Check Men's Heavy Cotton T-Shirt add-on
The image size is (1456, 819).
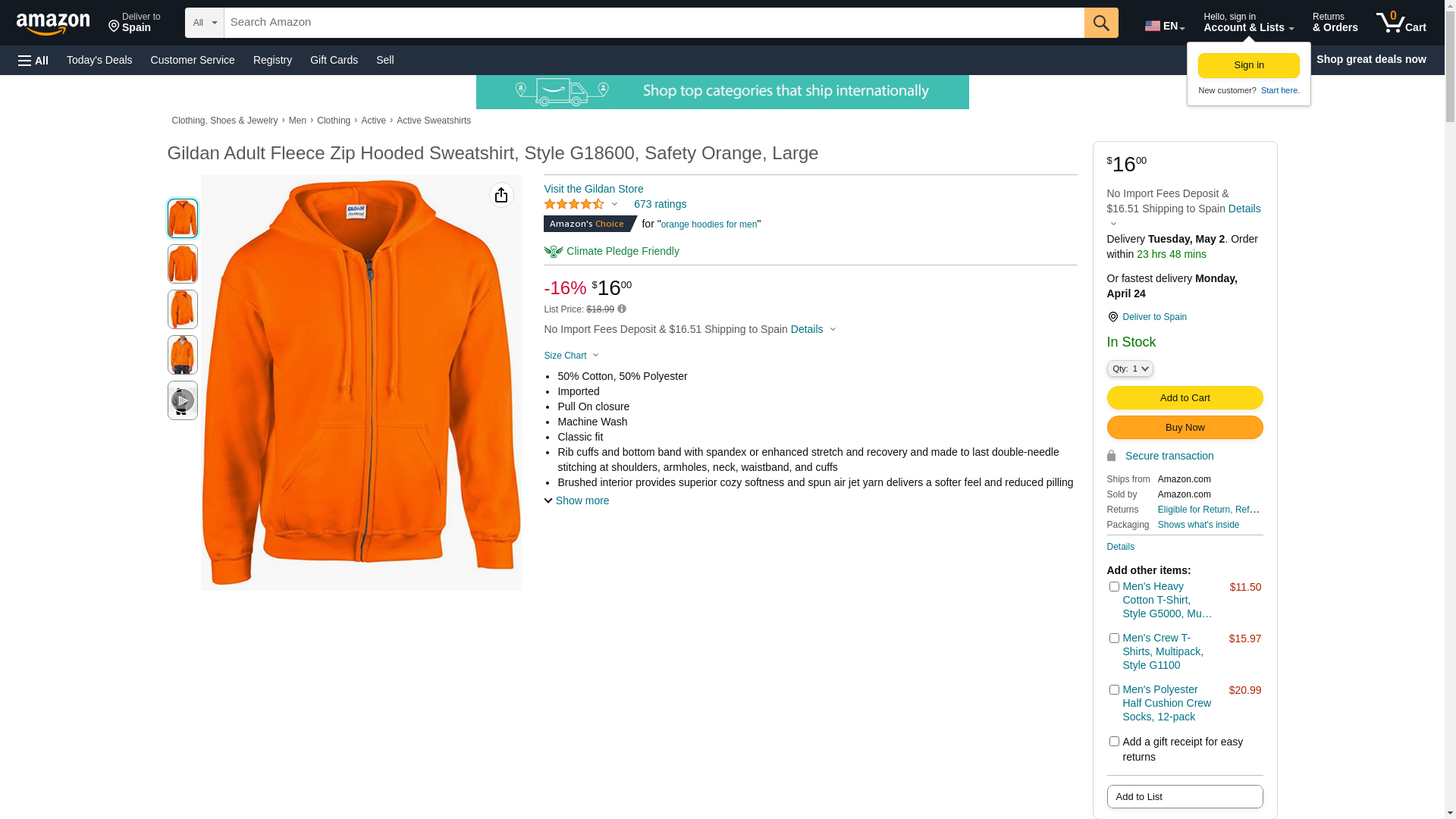[x=1113, y=586]
